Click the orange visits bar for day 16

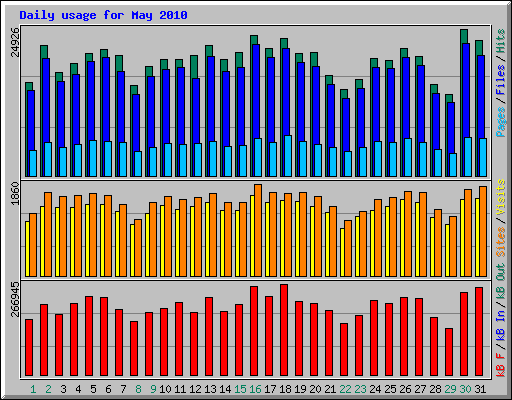point(258,230)
